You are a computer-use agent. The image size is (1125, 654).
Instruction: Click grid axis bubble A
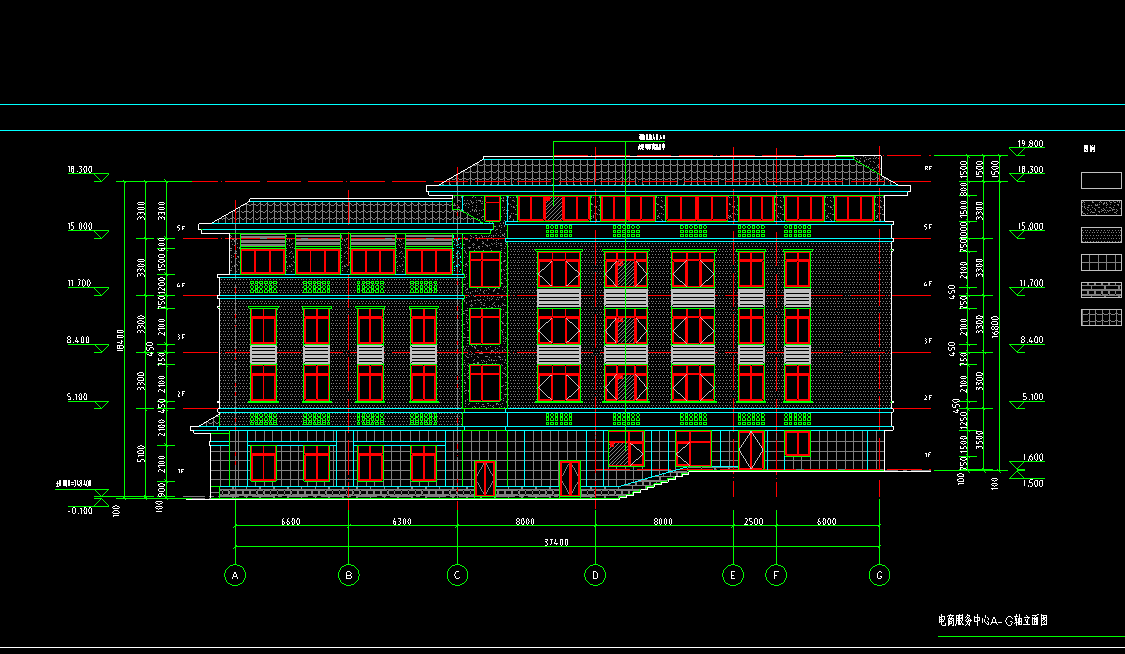[235, 575]
